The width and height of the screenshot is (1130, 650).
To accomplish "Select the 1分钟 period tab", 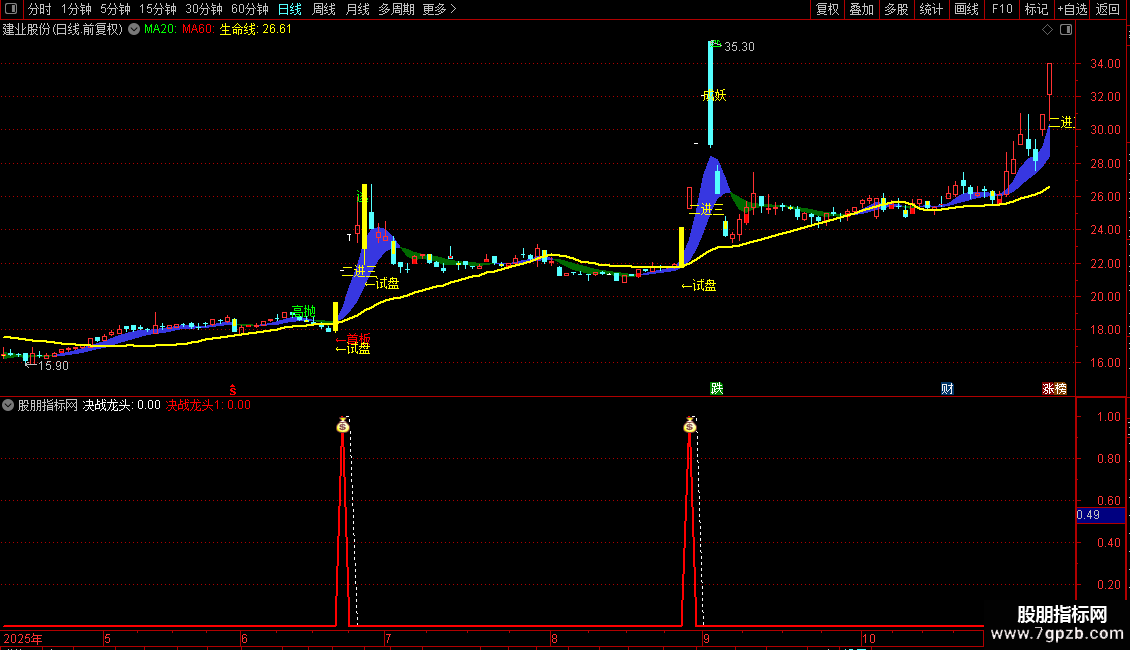I will 76,9.
